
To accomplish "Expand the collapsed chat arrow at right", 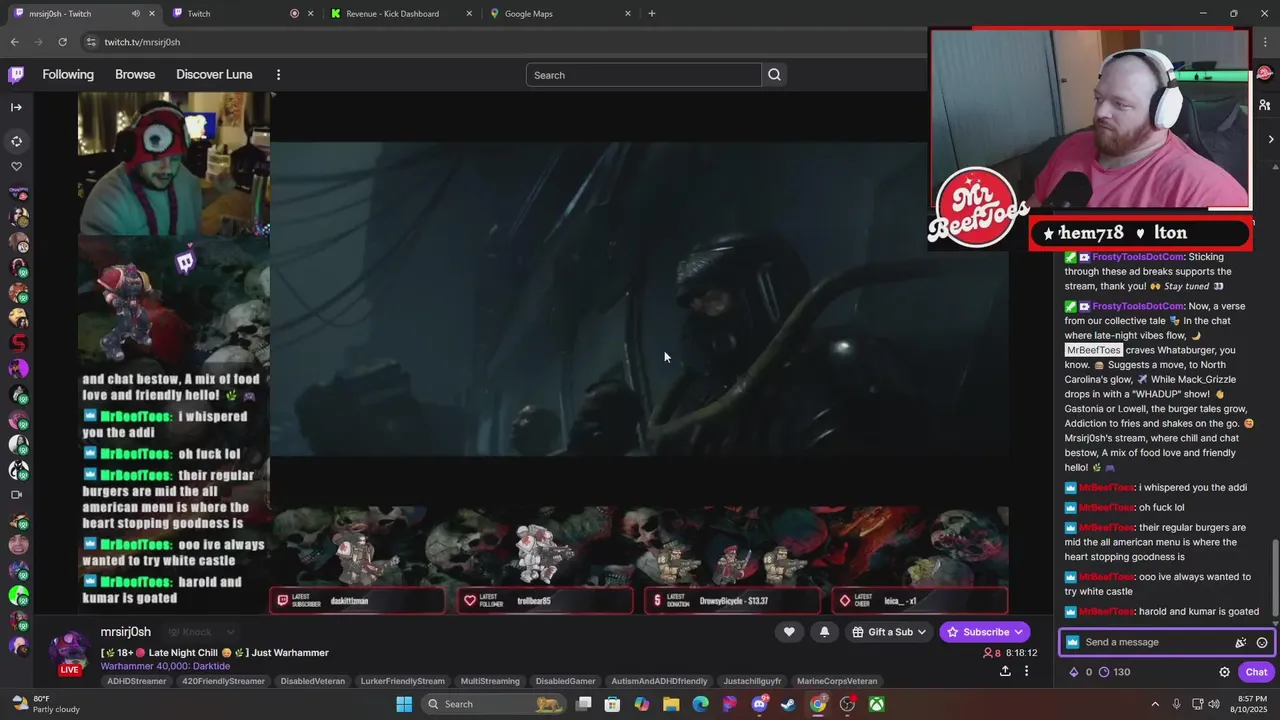I will 1271,139.
